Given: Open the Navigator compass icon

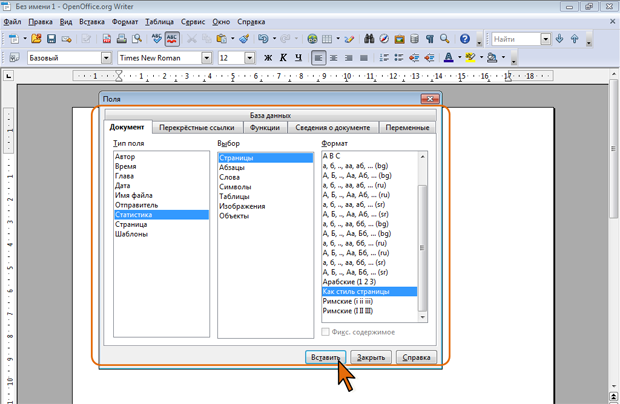Looking at the screenshot, I should (384, 39).
